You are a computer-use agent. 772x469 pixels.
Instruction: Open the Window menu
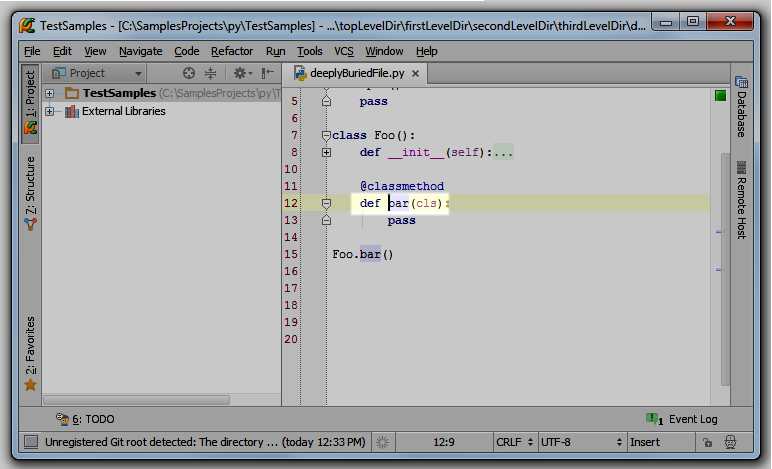point(384,51)
